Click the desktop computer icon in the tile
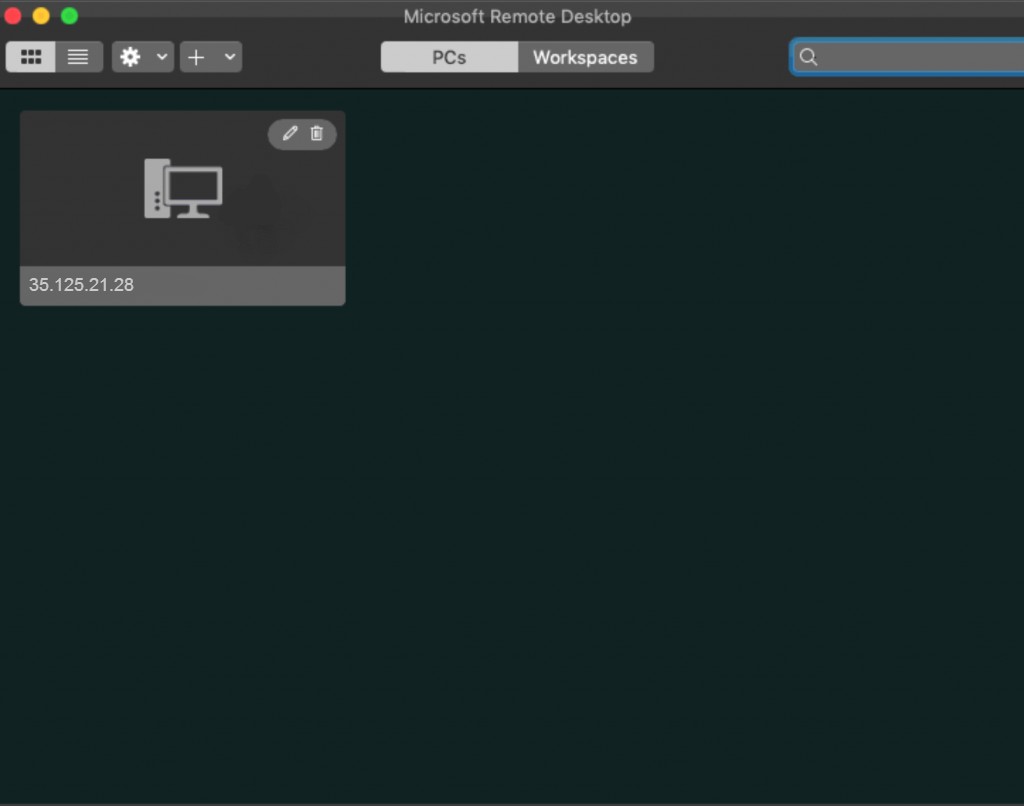Image resolution: width=1024 pixels, height=806 pixels. pyautogui.click(x=183, y=189)
